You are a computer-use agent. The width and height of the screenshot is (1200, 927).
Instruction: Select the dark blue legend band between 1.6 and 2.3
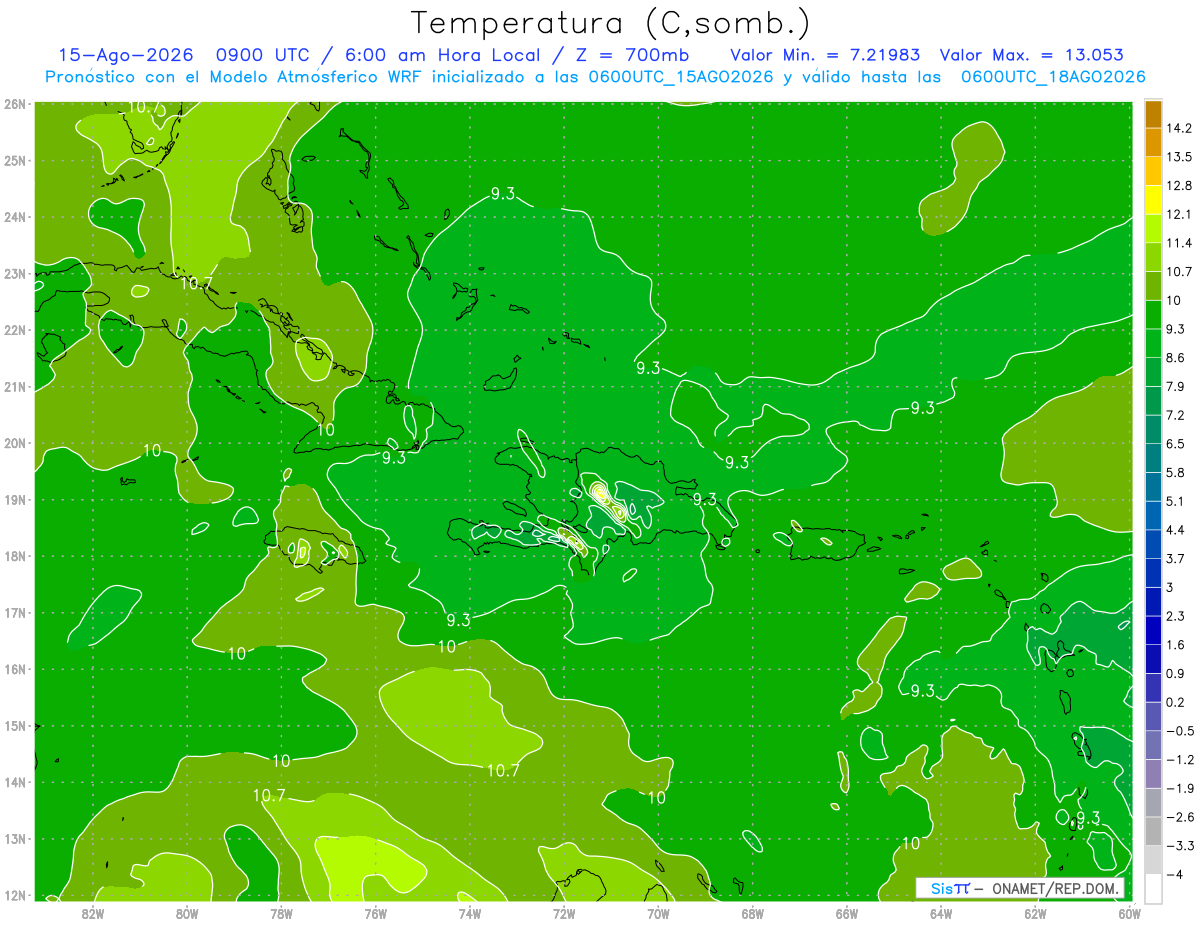1153,630
